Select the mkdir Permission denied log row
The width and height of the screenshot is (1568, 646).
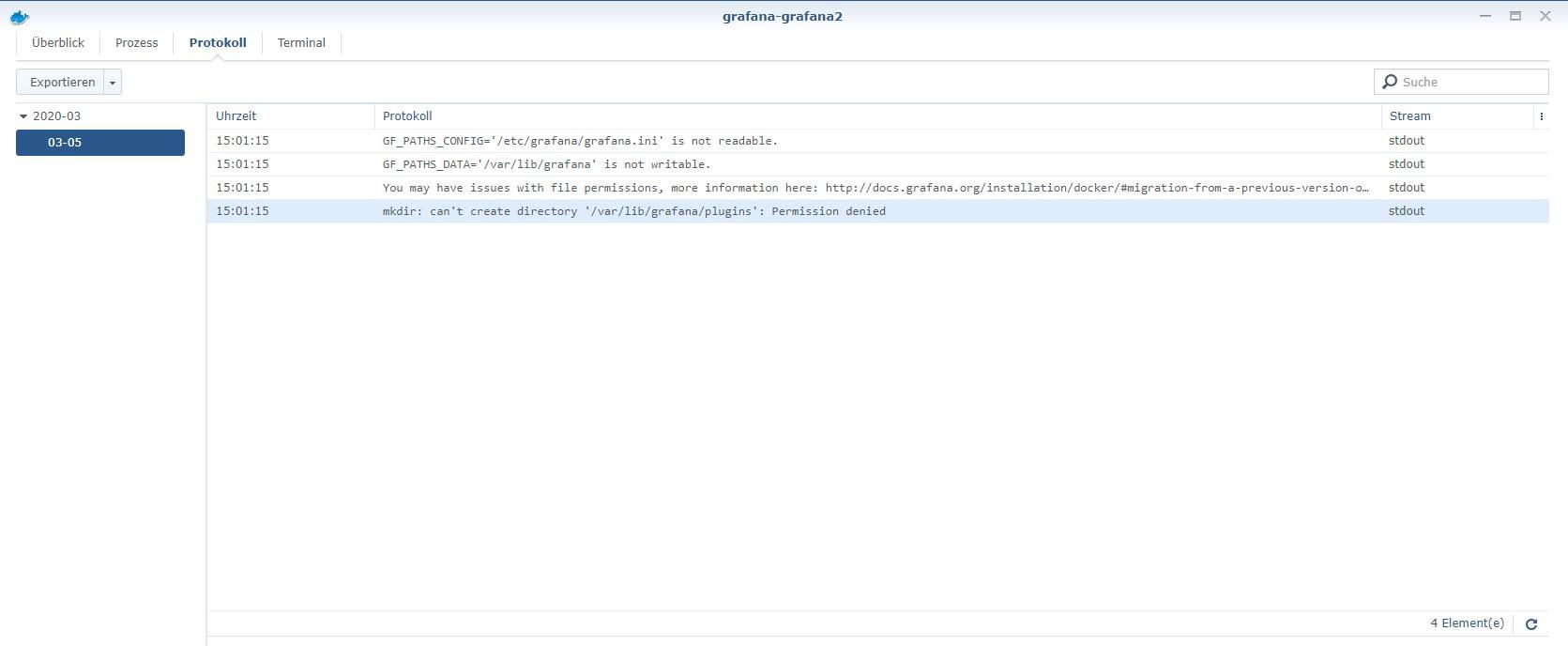pyautogui.click(x=877, y=211)
